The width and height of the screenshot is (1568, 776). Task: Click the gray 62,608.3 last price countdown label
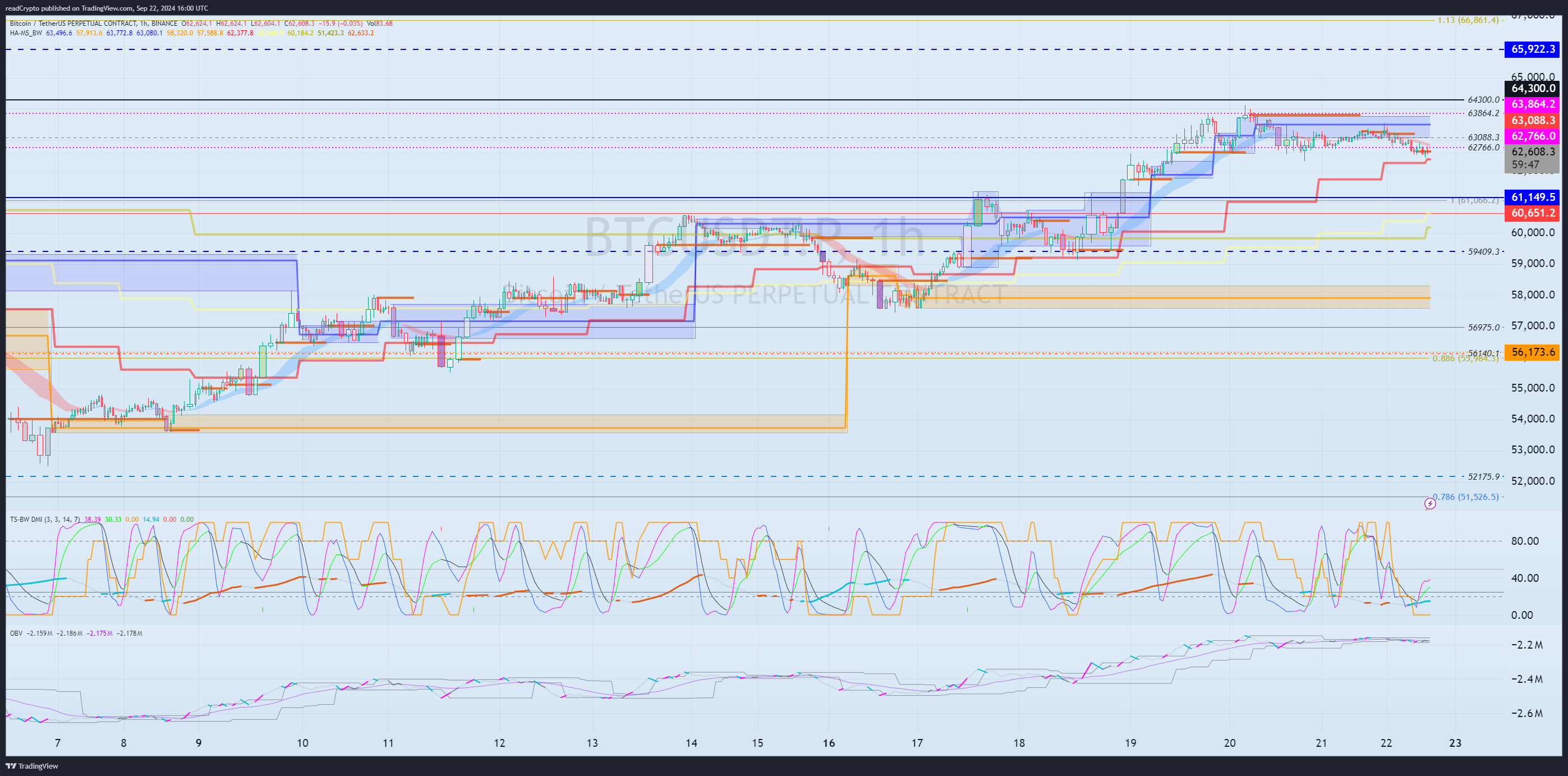[1533, 158]
